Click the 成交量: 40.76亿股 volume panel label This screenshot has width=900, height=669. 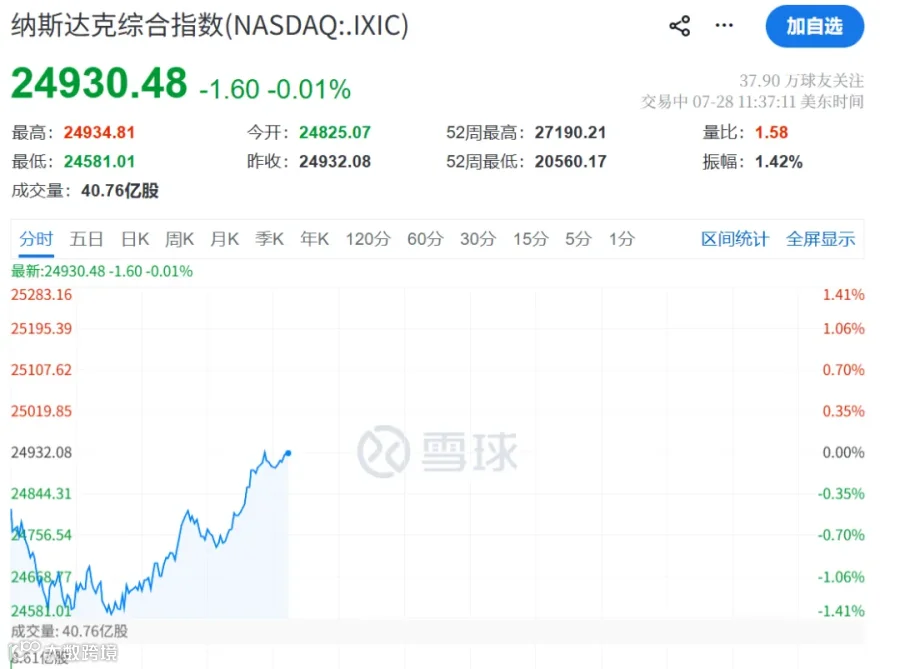[x=69, y=631]
